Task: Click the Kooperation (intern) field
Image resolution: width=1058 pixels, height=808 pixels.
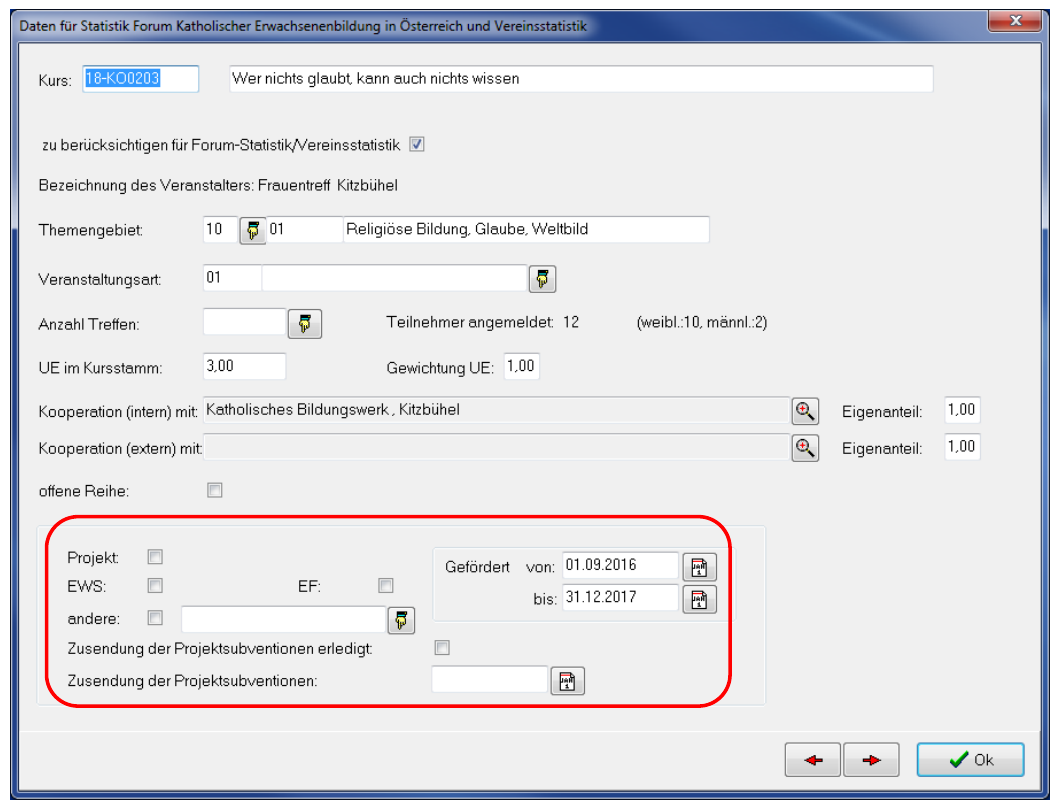Action: (x=496, y=410)
